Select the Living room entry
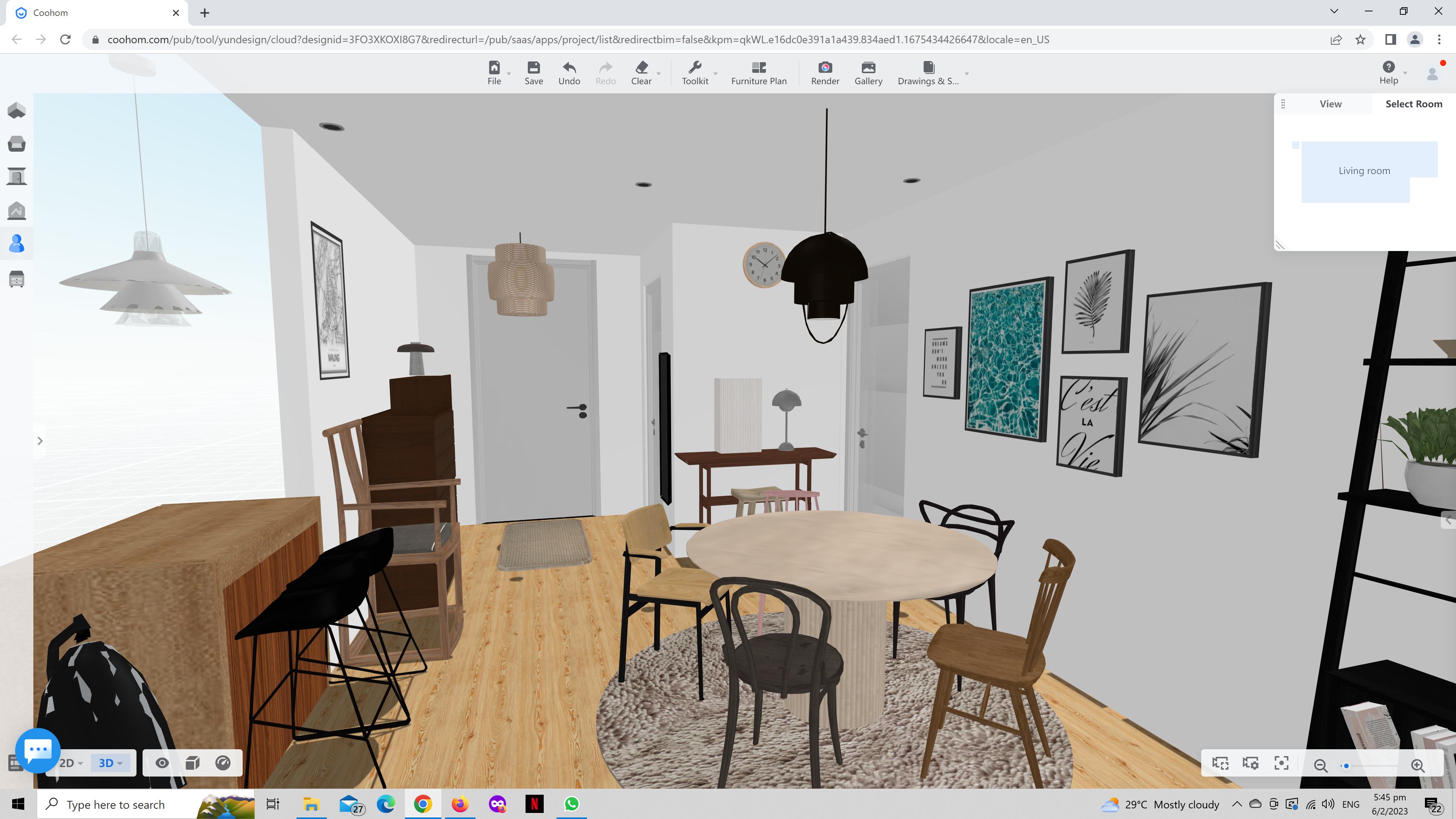 pos(1364,170)
